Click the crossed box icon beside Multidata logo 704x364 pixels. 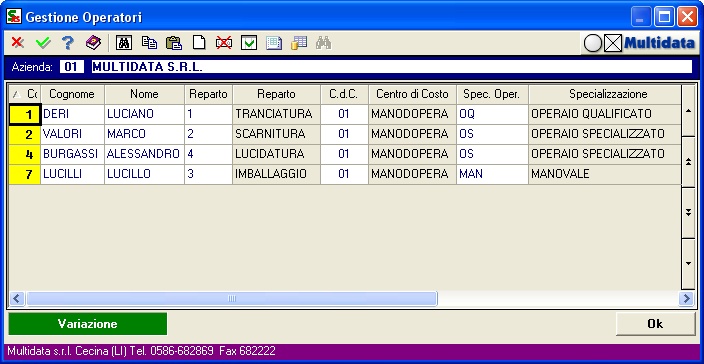pos(613,44)
